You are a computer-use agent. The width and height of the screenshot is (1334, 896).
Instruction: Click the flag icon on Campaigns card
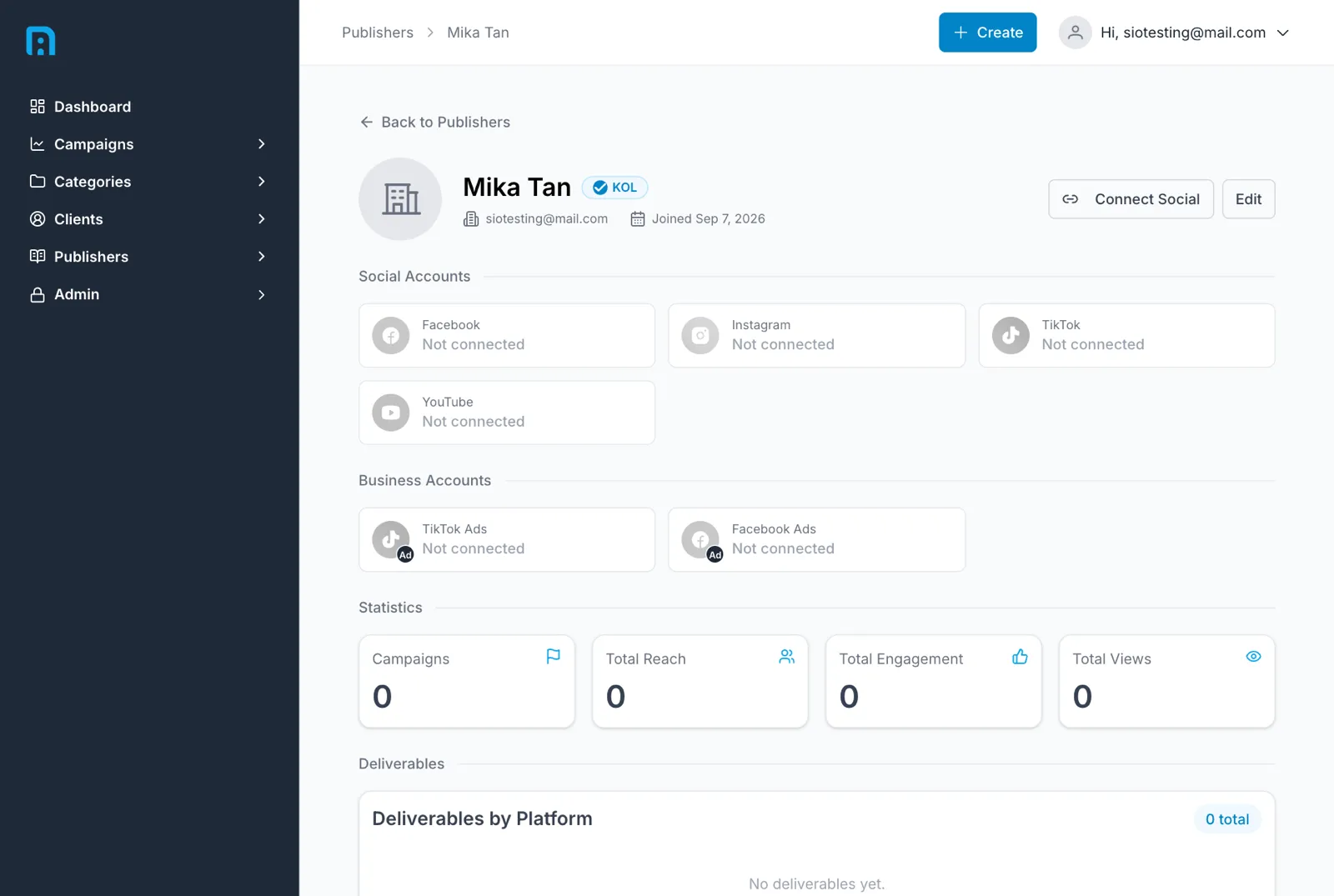[554, 657]
